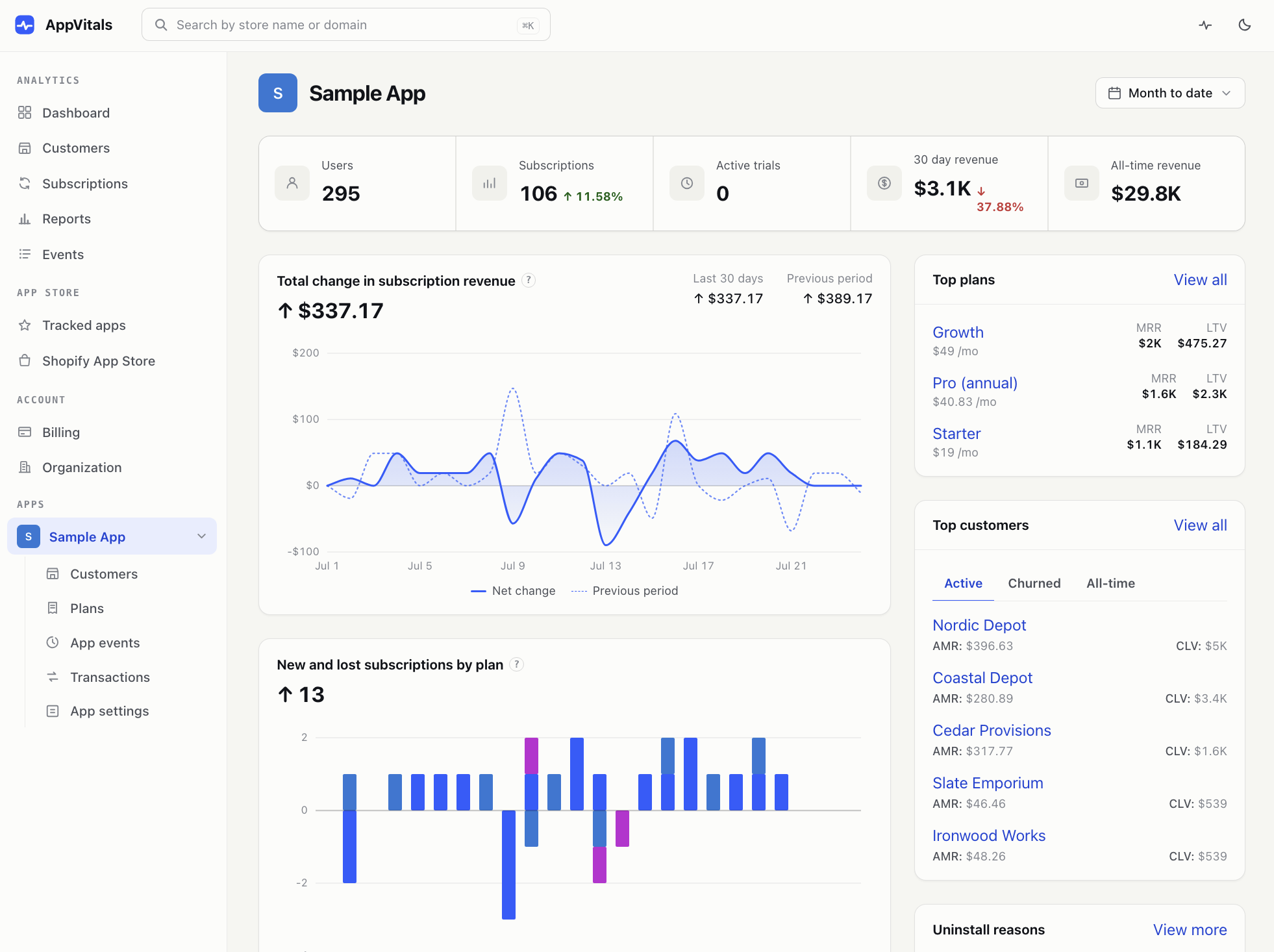Click the Events list icon

pos(25,255)
